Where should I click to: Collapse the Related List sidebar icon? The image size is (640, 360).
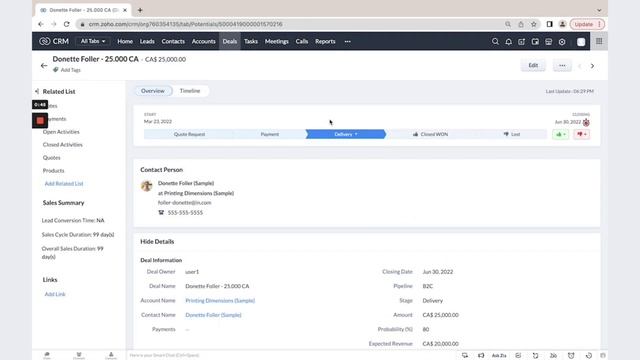(37, 91)
